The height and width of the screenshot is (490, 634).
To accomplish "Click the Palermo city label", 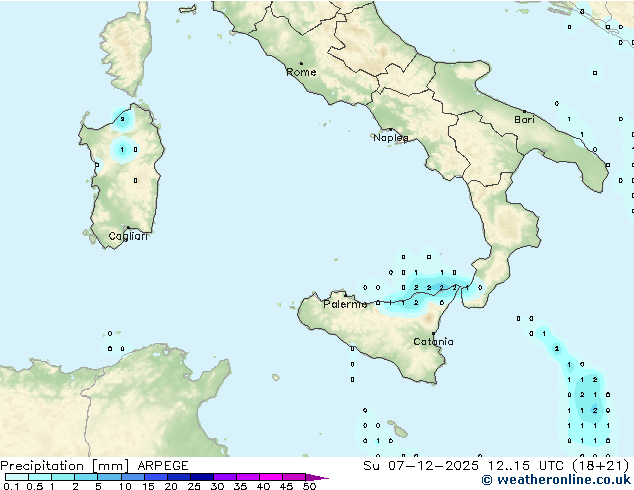I will coord(345,304).
